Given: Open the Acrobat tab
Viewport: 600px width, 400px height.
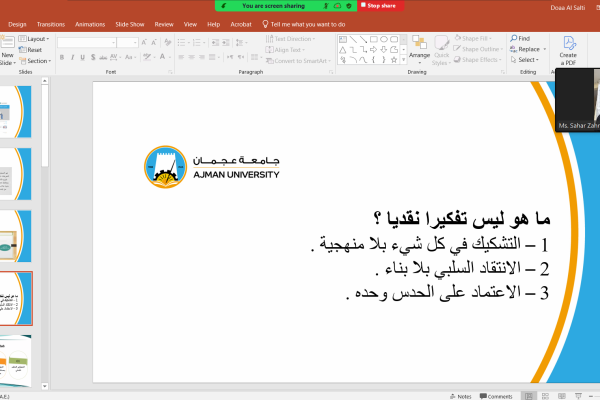Looking at the screenshot, I should point(241,24).
